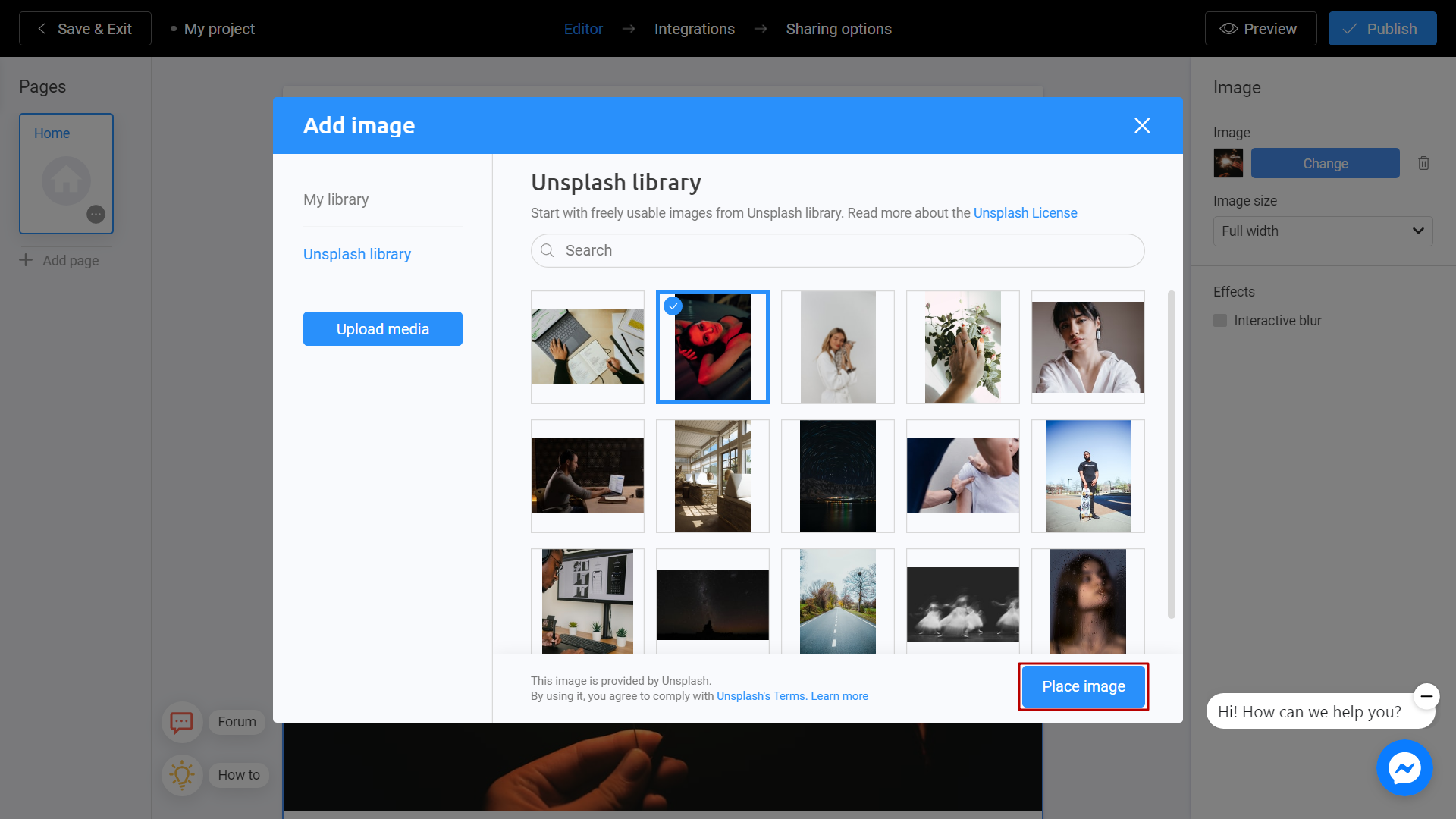Click the search icon in image search bar
The image size is (1456, 819).
547,250
